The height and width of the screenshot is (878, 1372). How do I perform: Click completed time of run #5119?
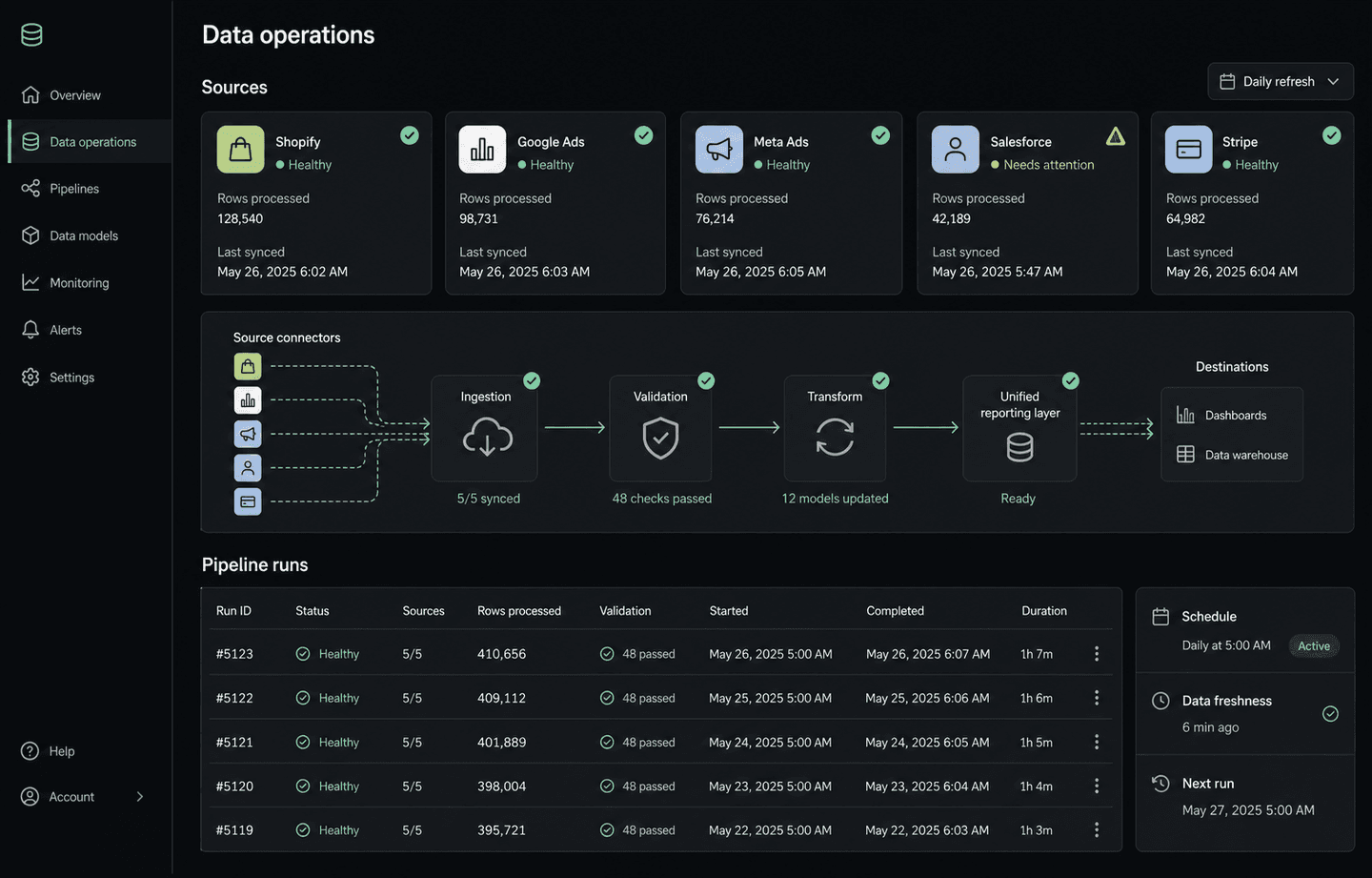(x=927, y=830)
